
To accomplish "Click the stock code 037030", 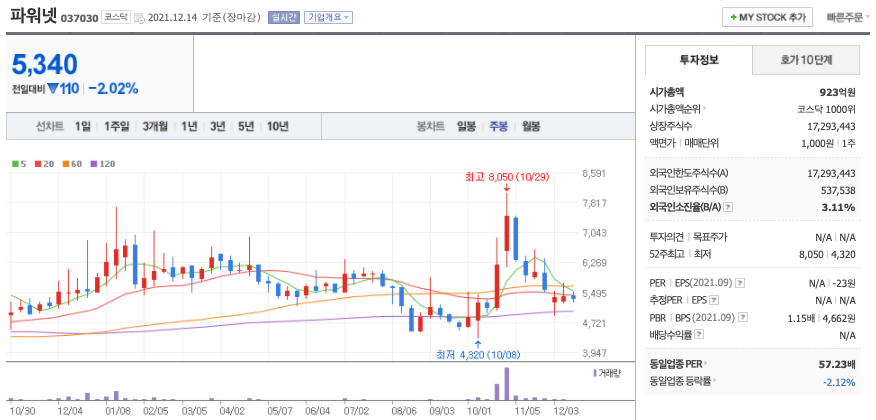I will [79, 18].
